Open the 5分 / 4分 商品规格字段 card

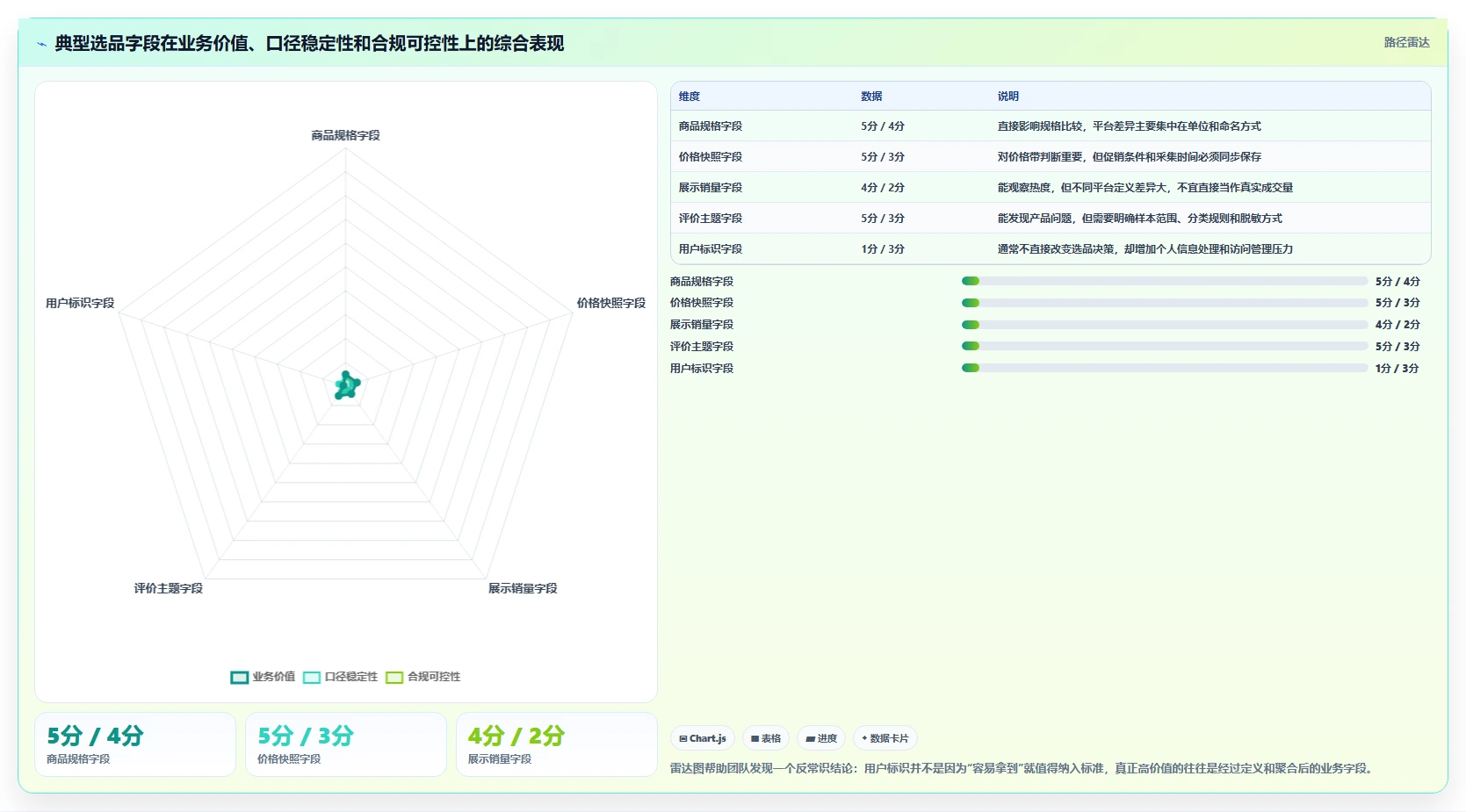point(135,744)
